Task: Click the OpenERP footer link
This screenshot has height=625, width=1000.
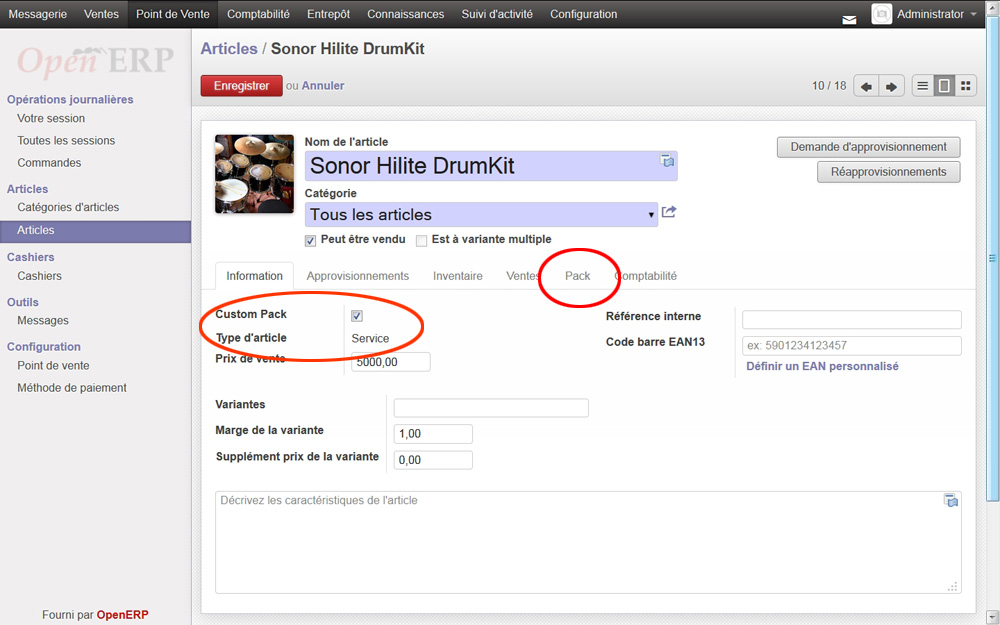Action: [122, 615]
